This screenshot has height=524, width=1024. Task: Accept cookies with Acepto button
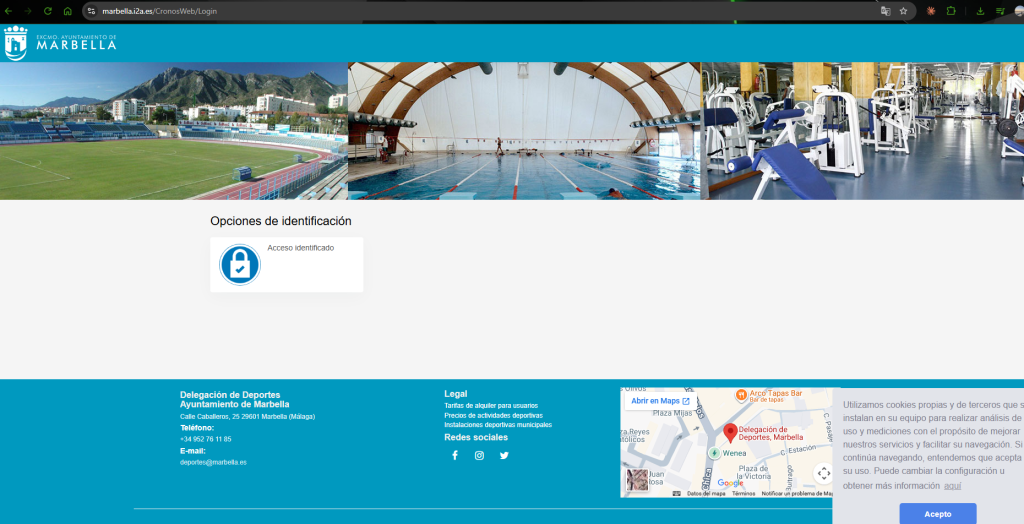[937, 514]
